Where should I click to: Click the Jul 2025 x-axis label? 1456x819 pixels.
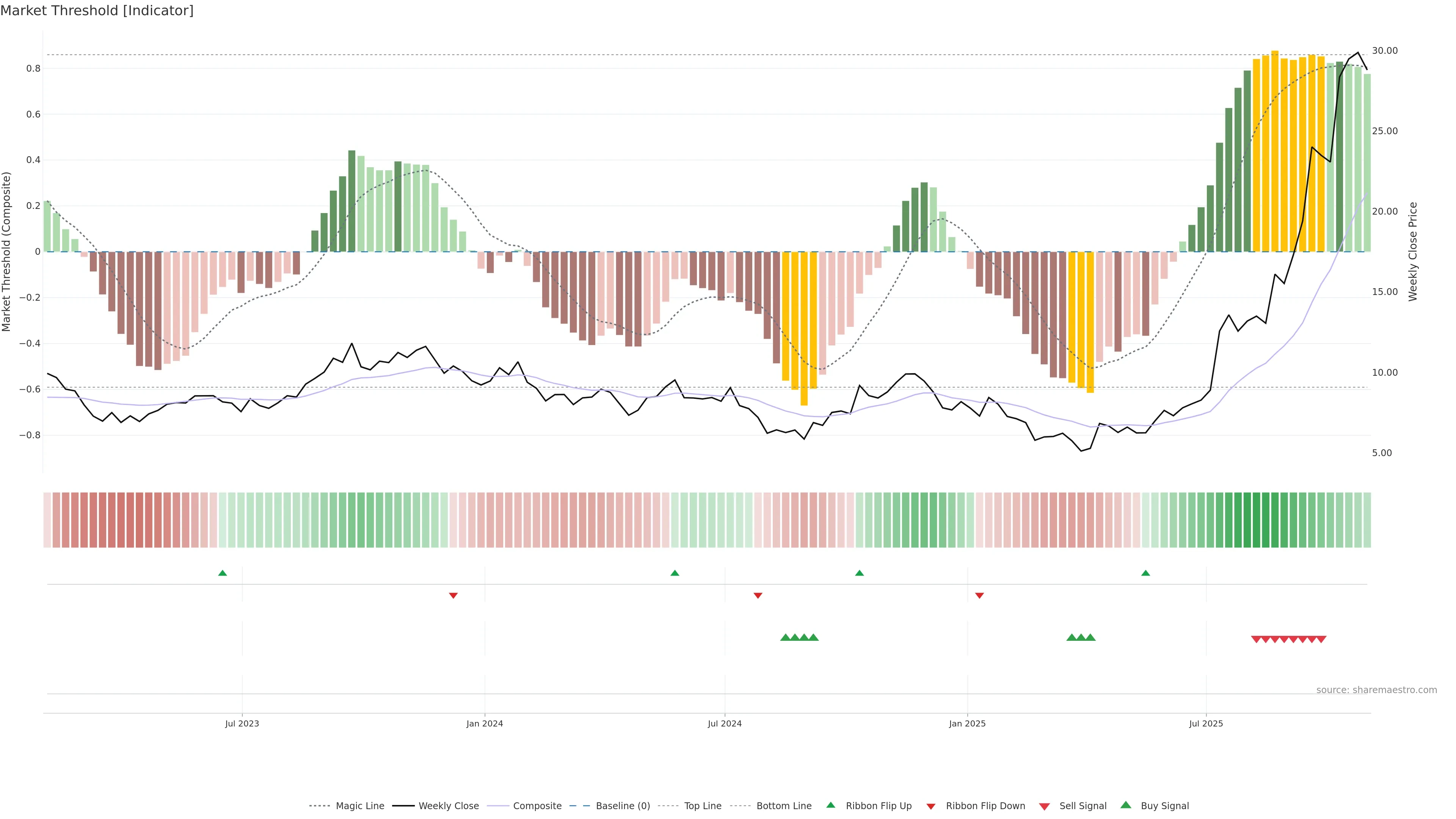[1206, 723]
